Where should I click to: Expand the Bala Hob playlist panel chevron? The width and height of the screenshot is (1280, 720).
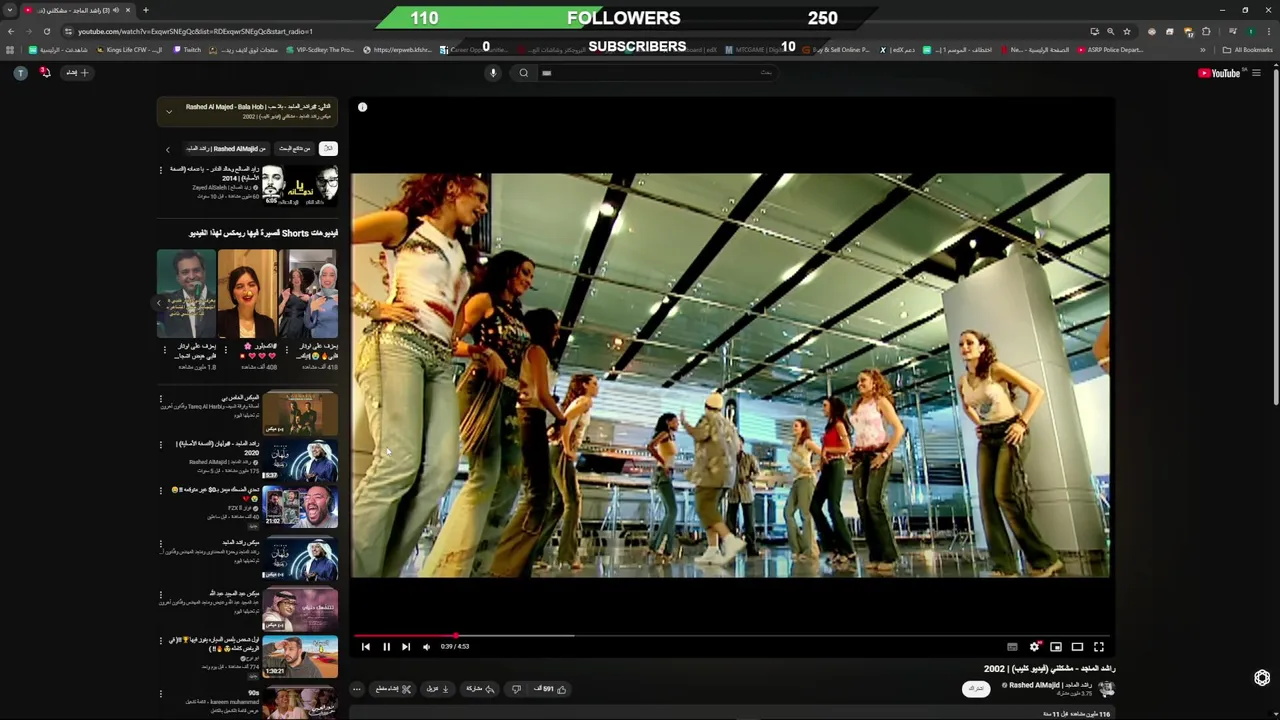pos(168,111)
